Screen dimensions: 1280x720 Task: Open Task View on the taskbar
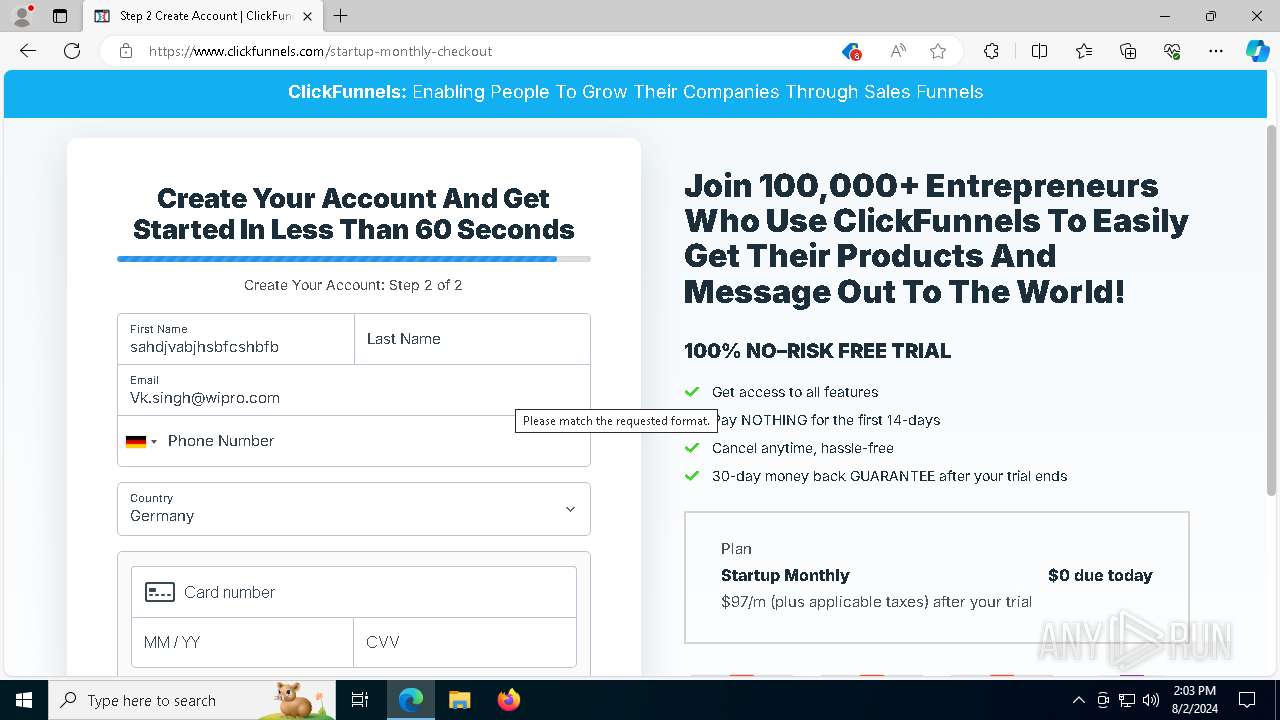click(360, 700)
